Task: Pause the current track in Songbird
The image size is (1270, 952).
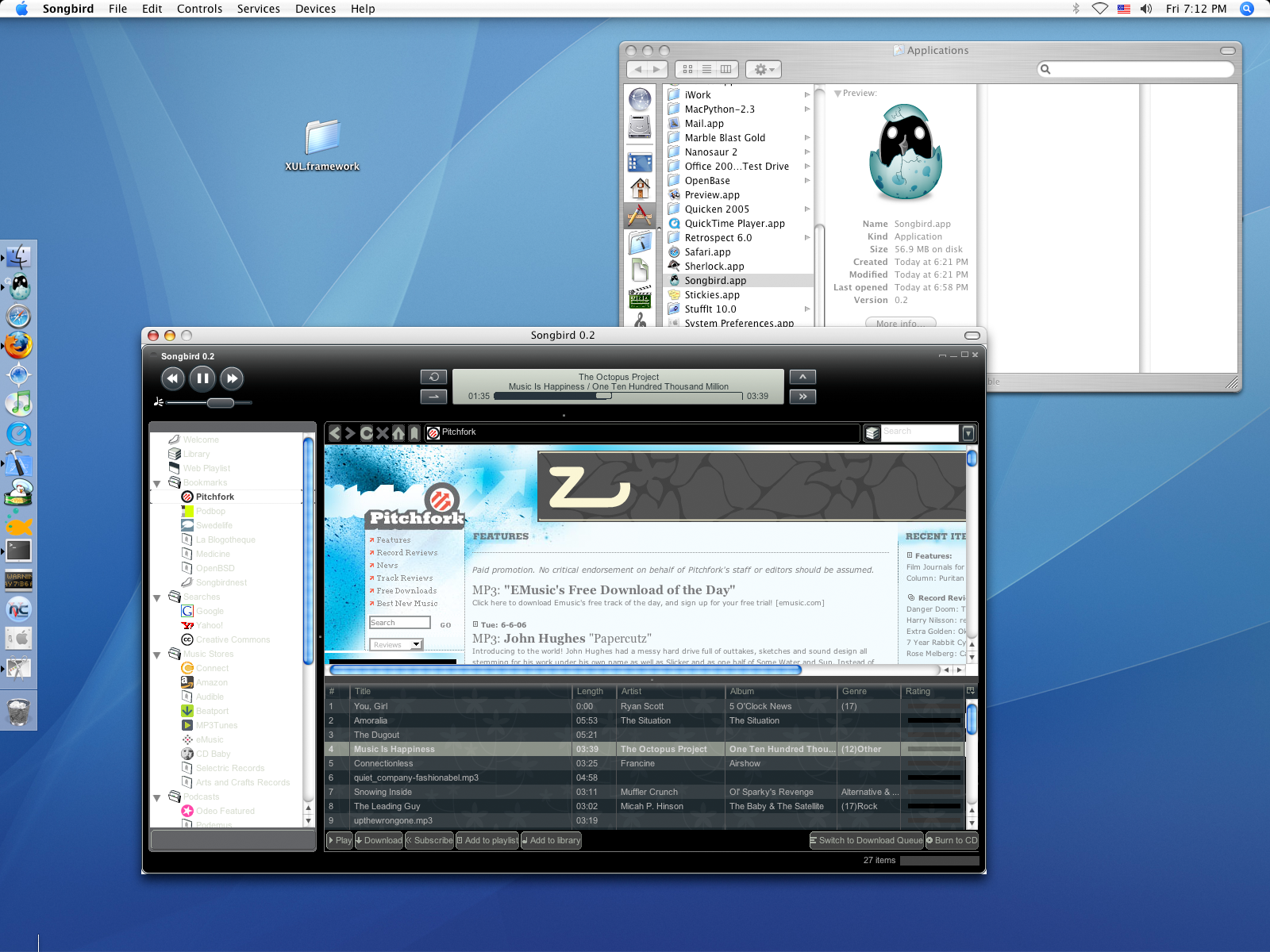Action: pos(202,378)
